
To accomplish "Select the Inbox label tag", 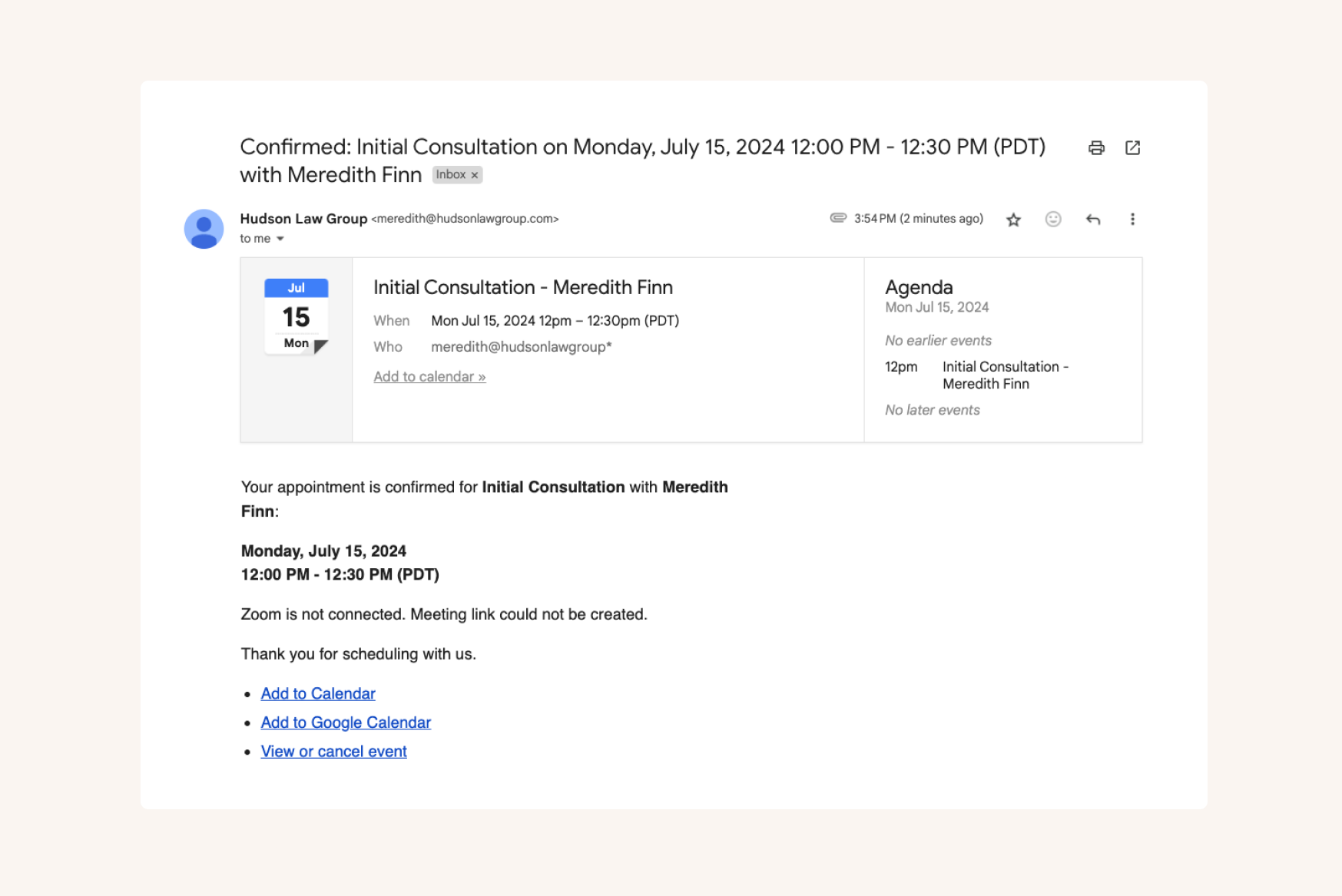I will (x=453, y=175).
